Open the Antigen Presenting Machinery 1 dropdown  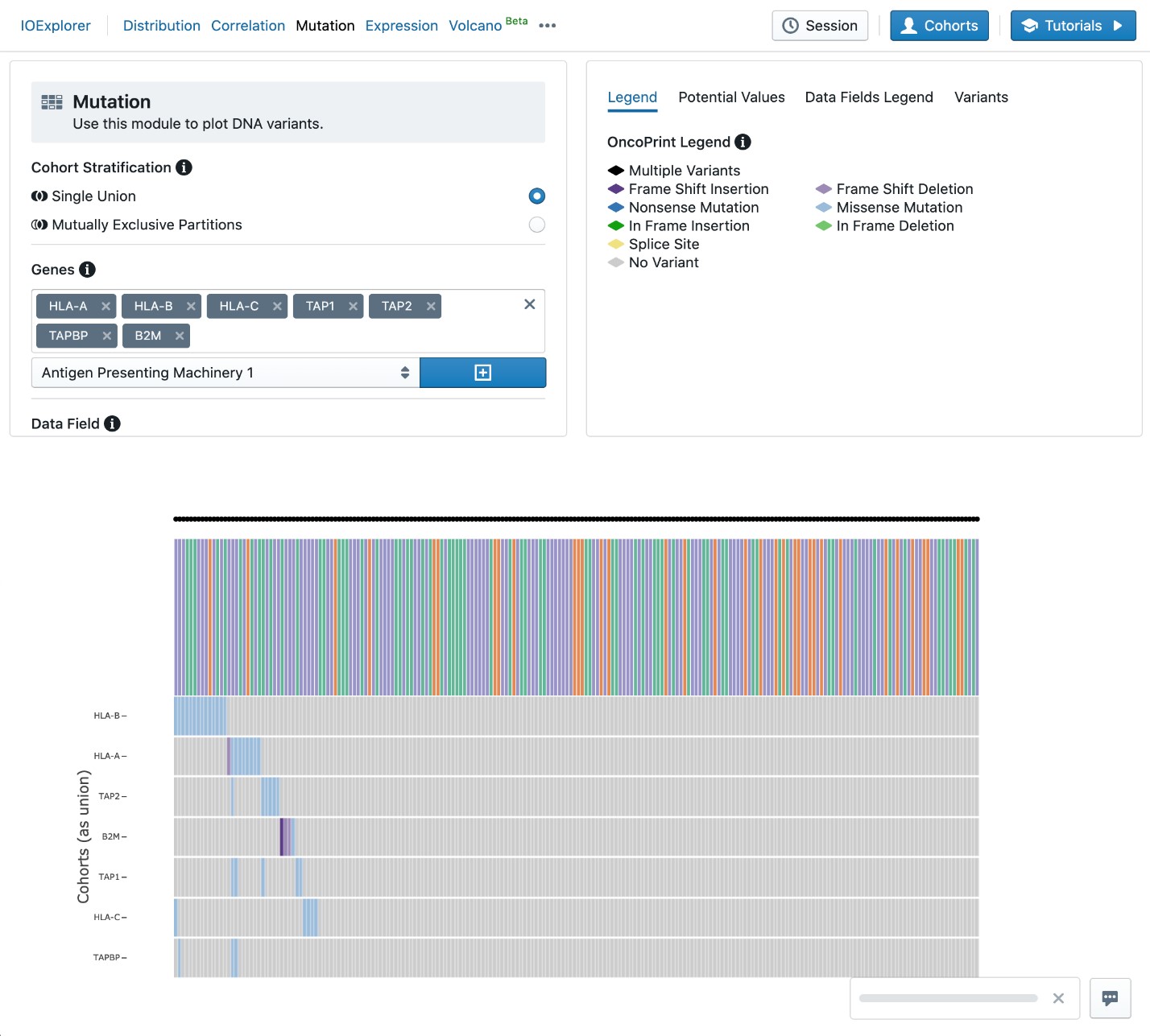225,373
